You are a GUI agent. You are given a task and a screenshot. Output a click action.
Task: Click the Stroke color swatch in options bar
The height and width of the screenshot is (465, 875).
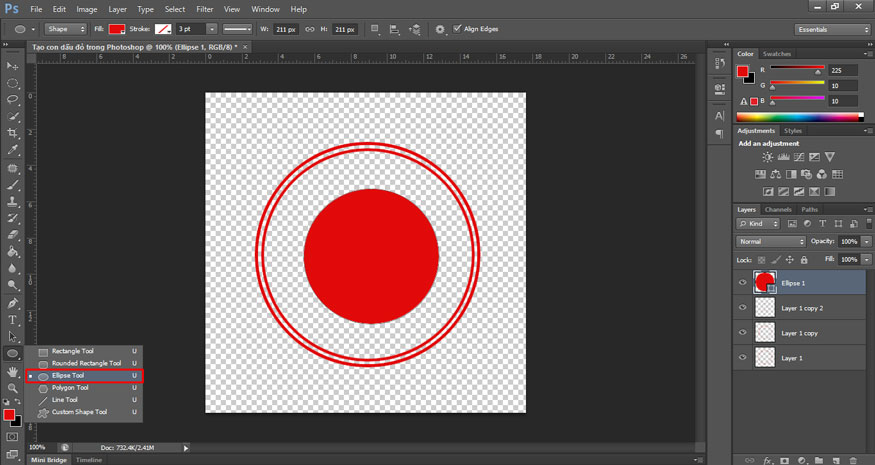[163, 29]
